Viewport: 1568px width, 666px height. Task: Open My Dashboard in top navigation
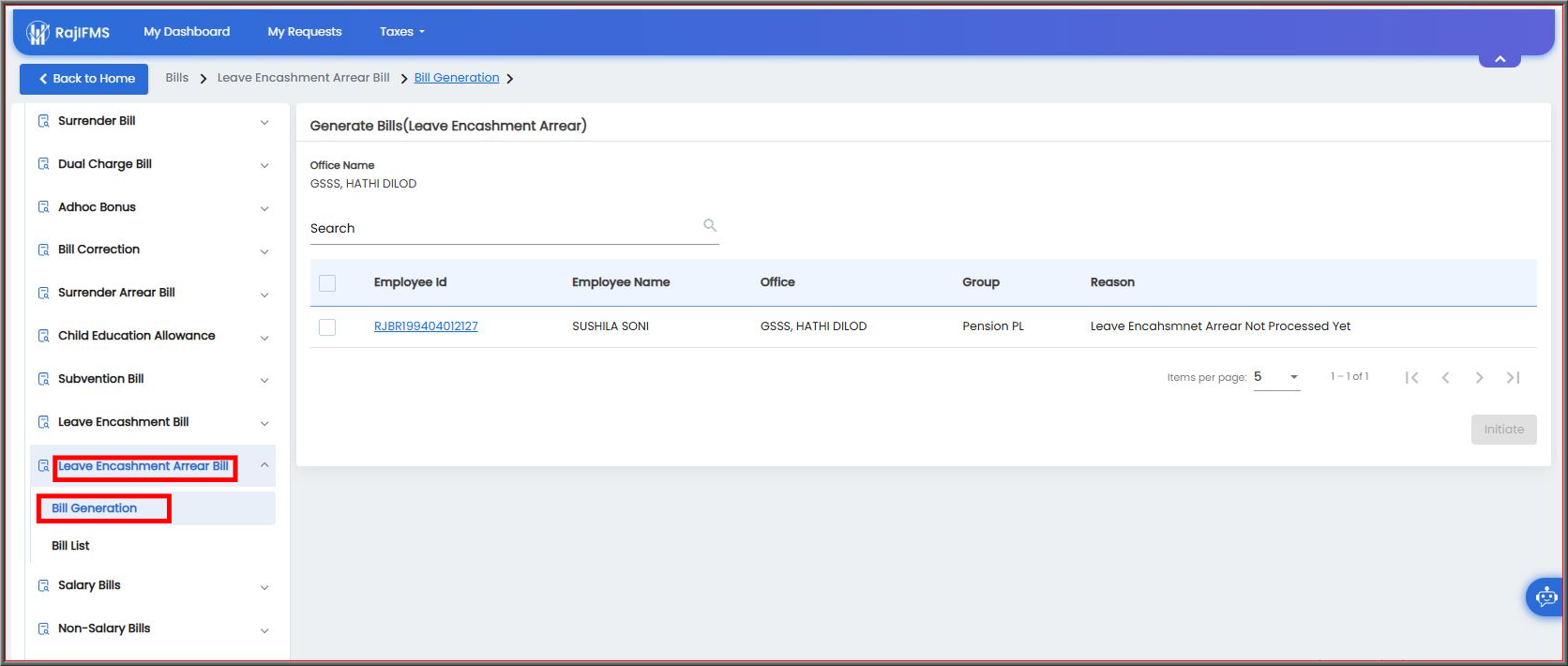(187, 32)
